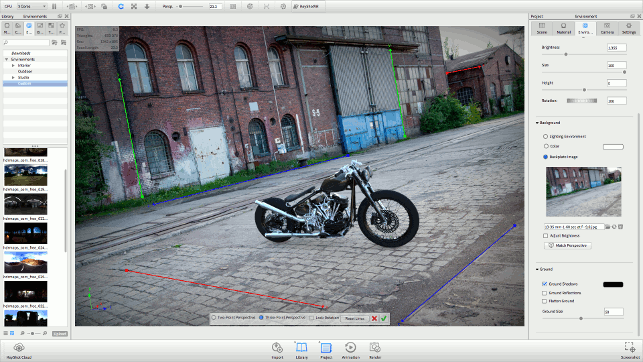Image resolution: width=643 pixels, height=362 pixels.
Task: Click the trash icon next to backplate filename
Action: pos(620,227)
